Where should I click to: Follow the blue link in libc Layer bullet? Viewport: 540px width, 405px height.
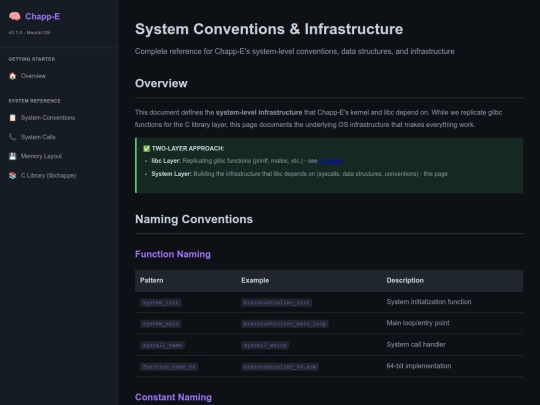click(331, 161)
